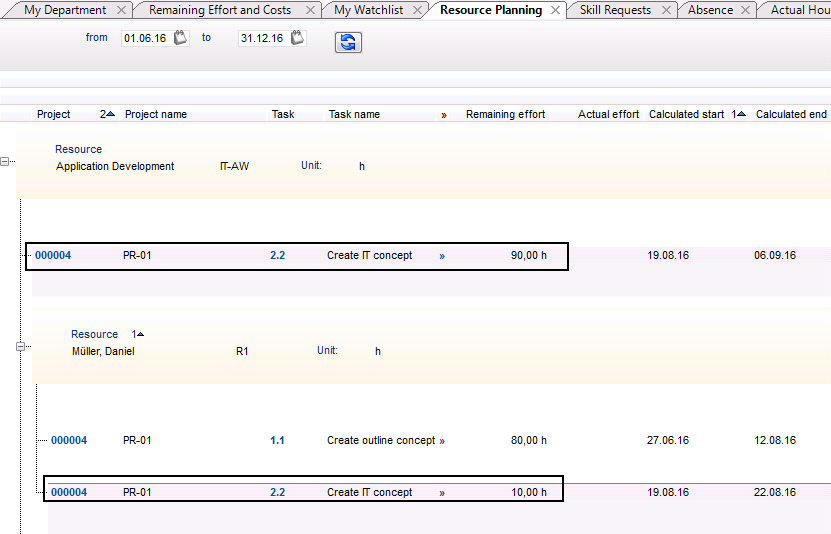Sort by the Remaining effort column header

506,114
